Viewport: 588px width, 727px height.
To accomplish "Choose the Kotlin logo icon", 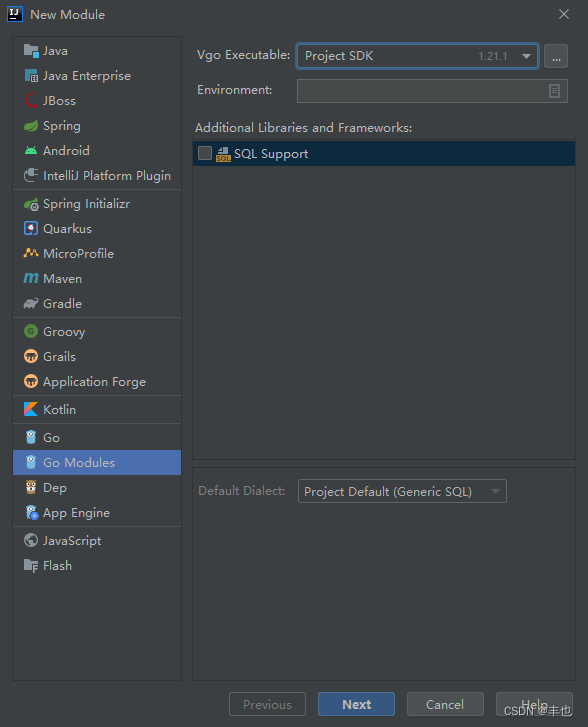I will pyautogui.click(x=31, y=409).
